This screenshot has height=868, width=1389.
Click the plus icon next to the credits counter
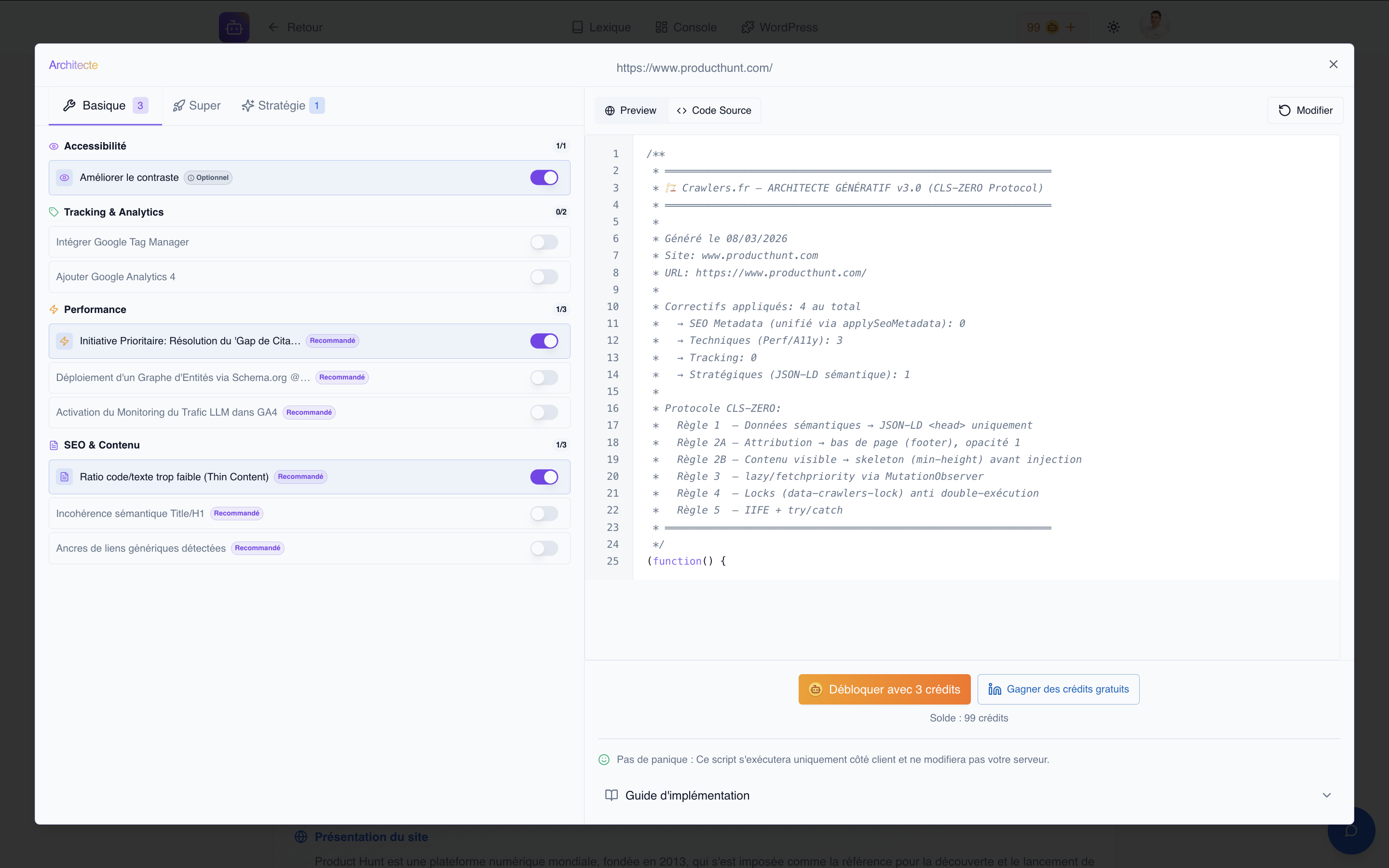point(1071,27)
